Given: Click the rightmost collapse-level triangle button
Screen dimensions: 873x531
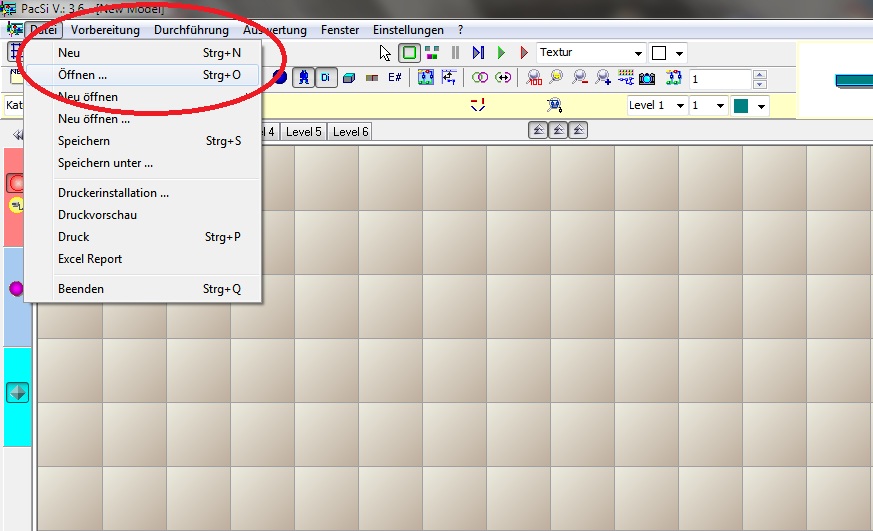Looking at the screenshot, I should tap(578, 130).
